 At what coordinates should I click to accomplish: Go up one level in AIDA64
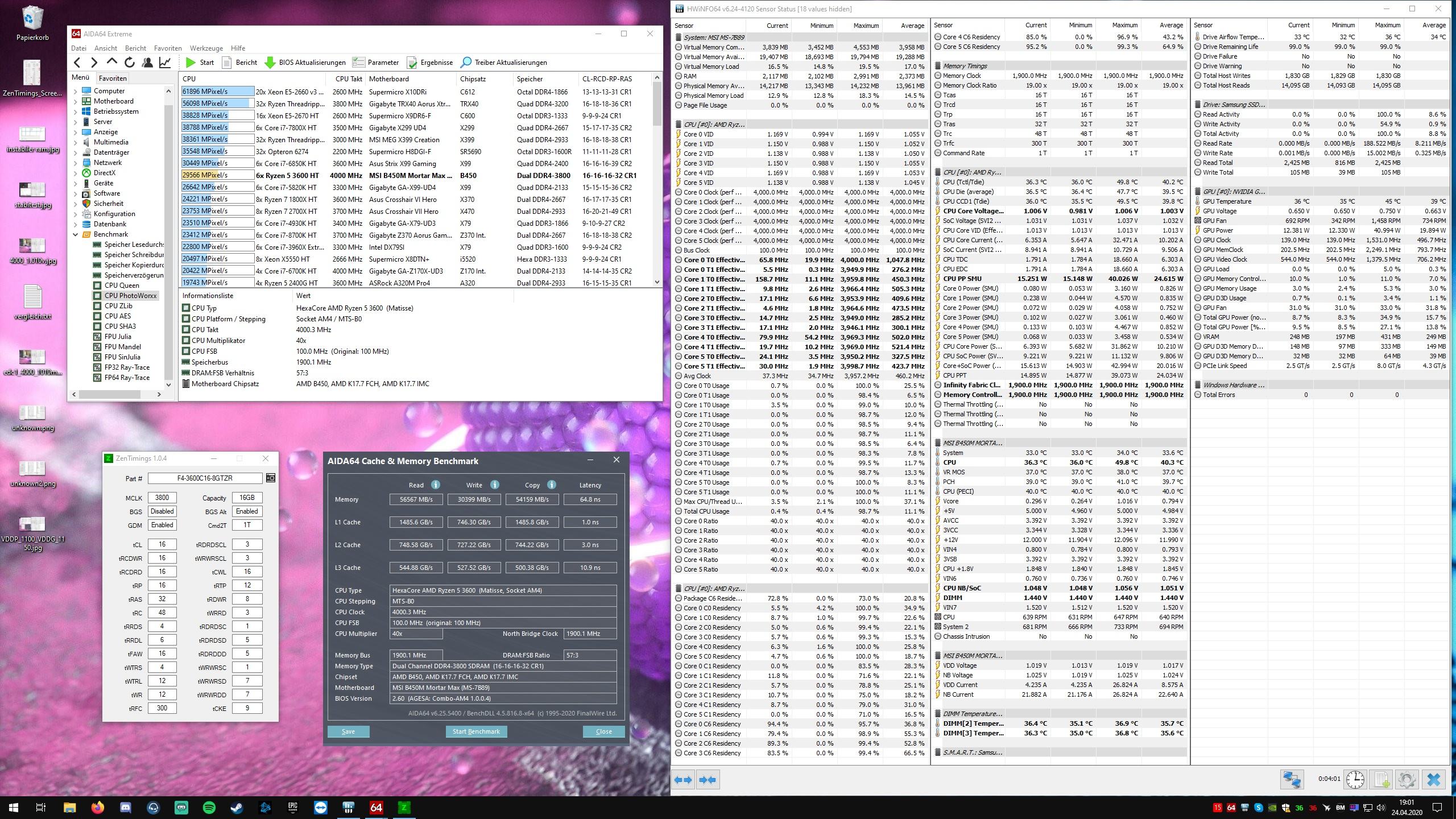coord(112,63)
